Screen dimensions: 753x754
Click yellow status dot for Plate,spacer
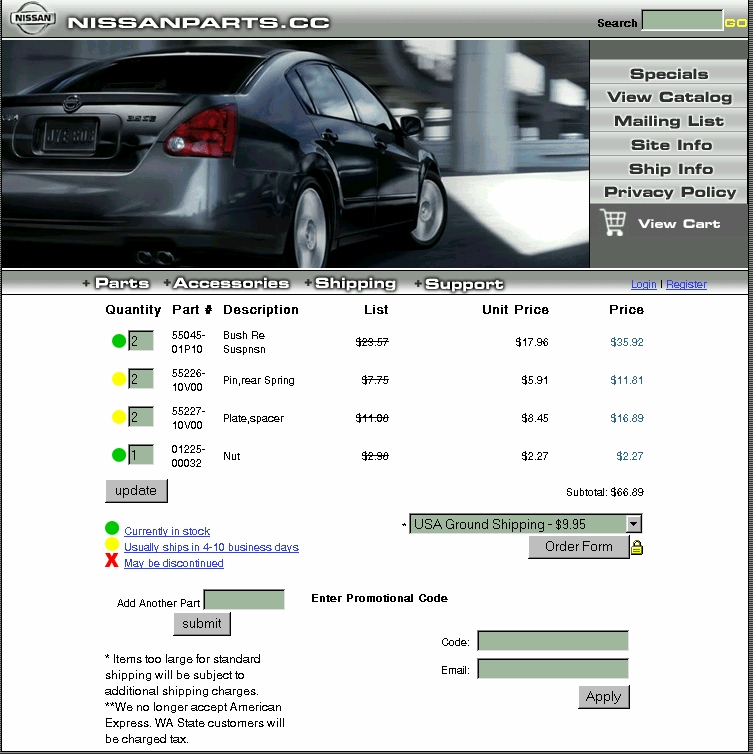[x=118, y=417]
